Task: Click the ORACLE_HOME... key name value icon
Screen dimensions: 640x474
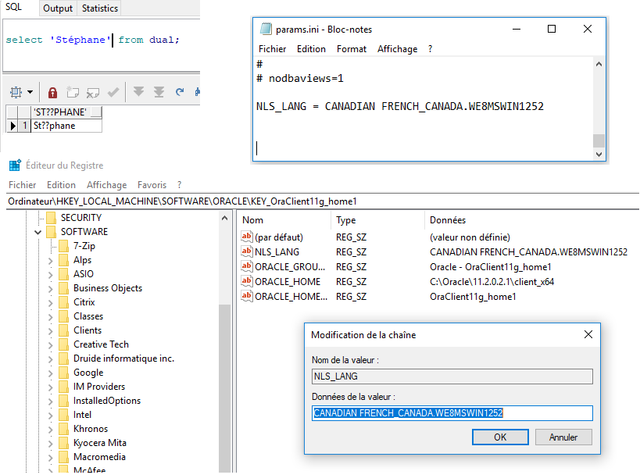Action: 247,296
